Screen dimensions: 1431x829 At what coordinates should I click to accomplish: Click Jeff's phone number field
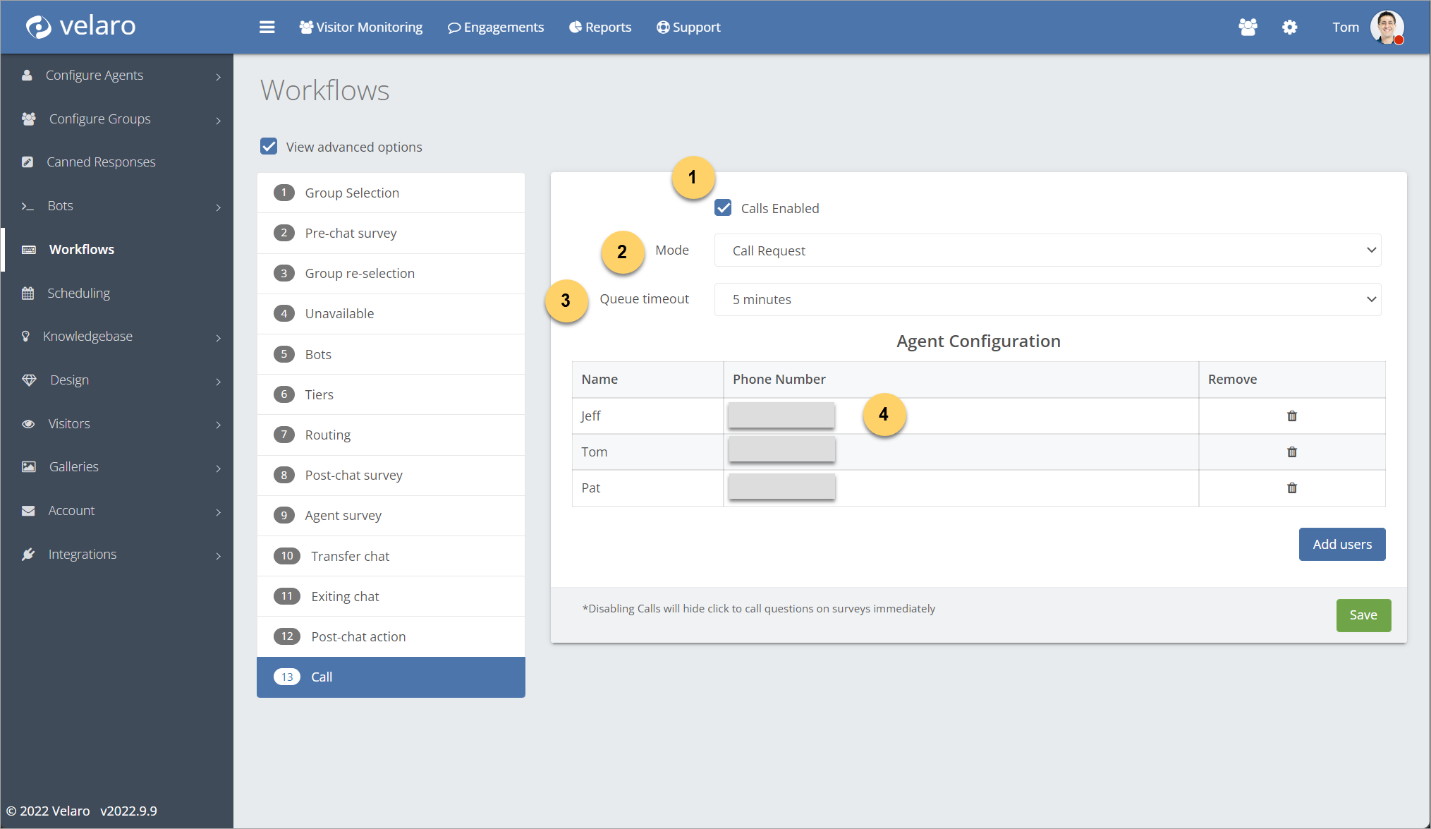(781, 416)
